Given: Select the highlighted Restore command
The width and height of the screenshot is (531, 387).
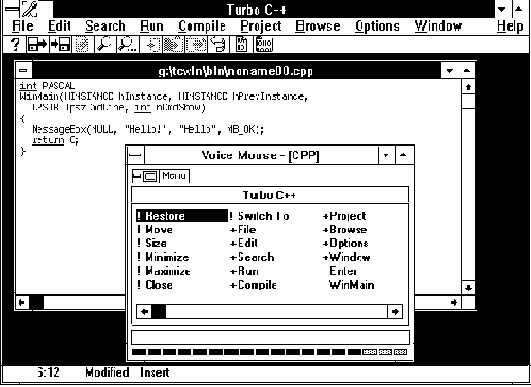Looking at the screenshot, I should [182, 216].
